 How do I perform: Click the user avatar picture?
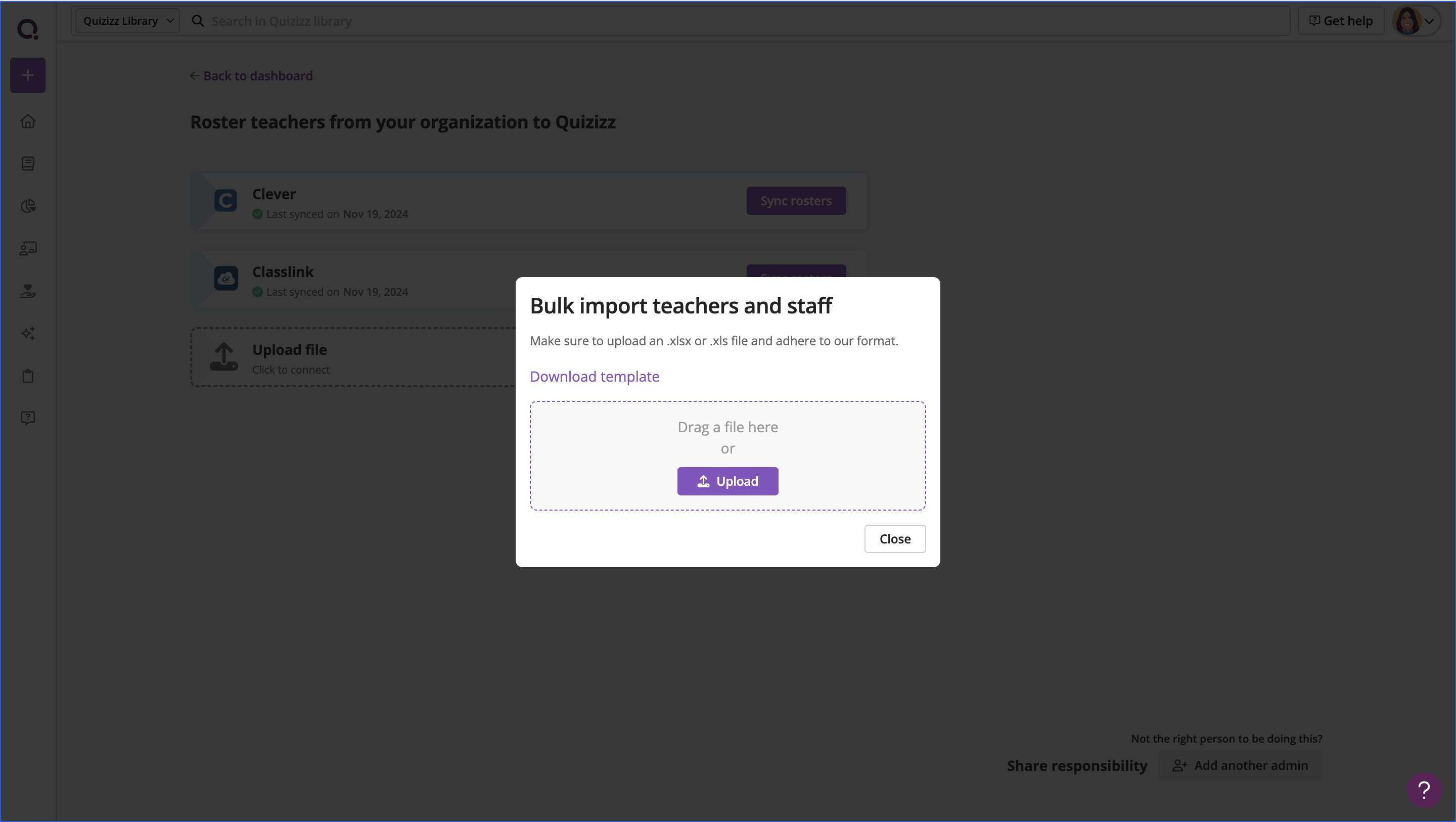pyautogui.click(x=1407, y=21)
